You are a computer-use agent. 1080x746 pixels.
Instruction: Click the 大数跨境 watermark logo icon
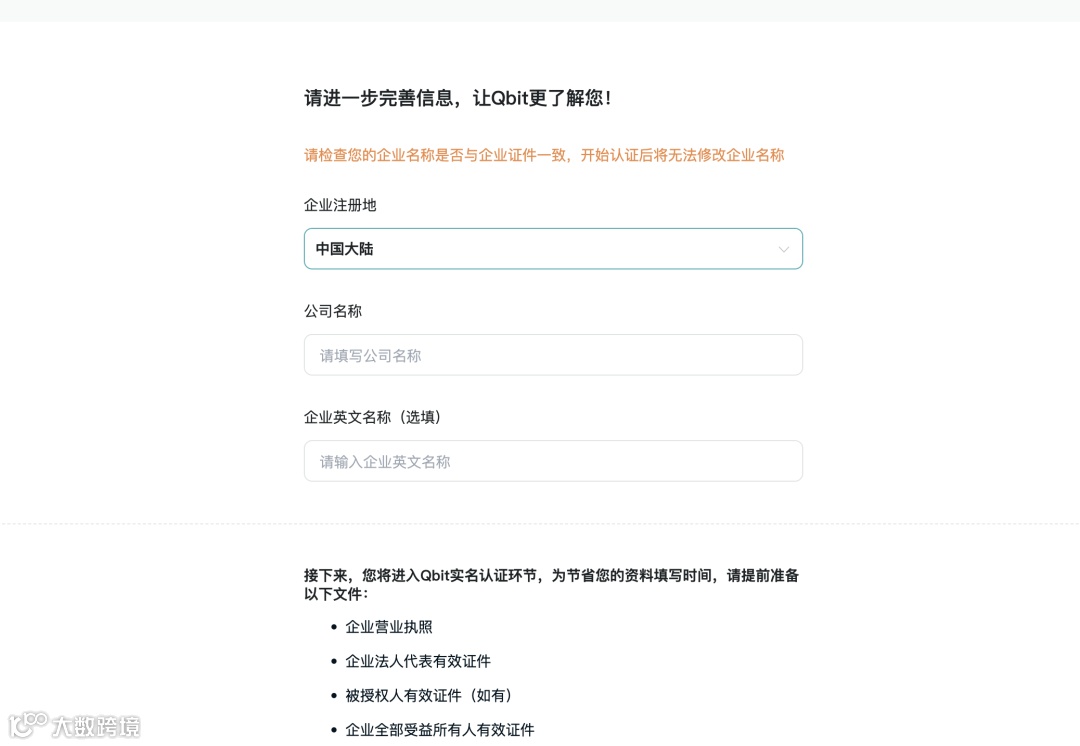click(x=28, y=724)
